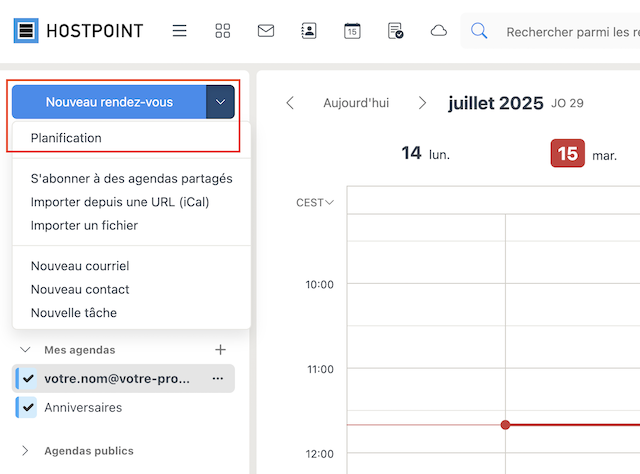Select 'Nouvelle tâche' menu entry
Viewport: 640px width, 474px height.
pyautogui.click(x=131, y=313)
